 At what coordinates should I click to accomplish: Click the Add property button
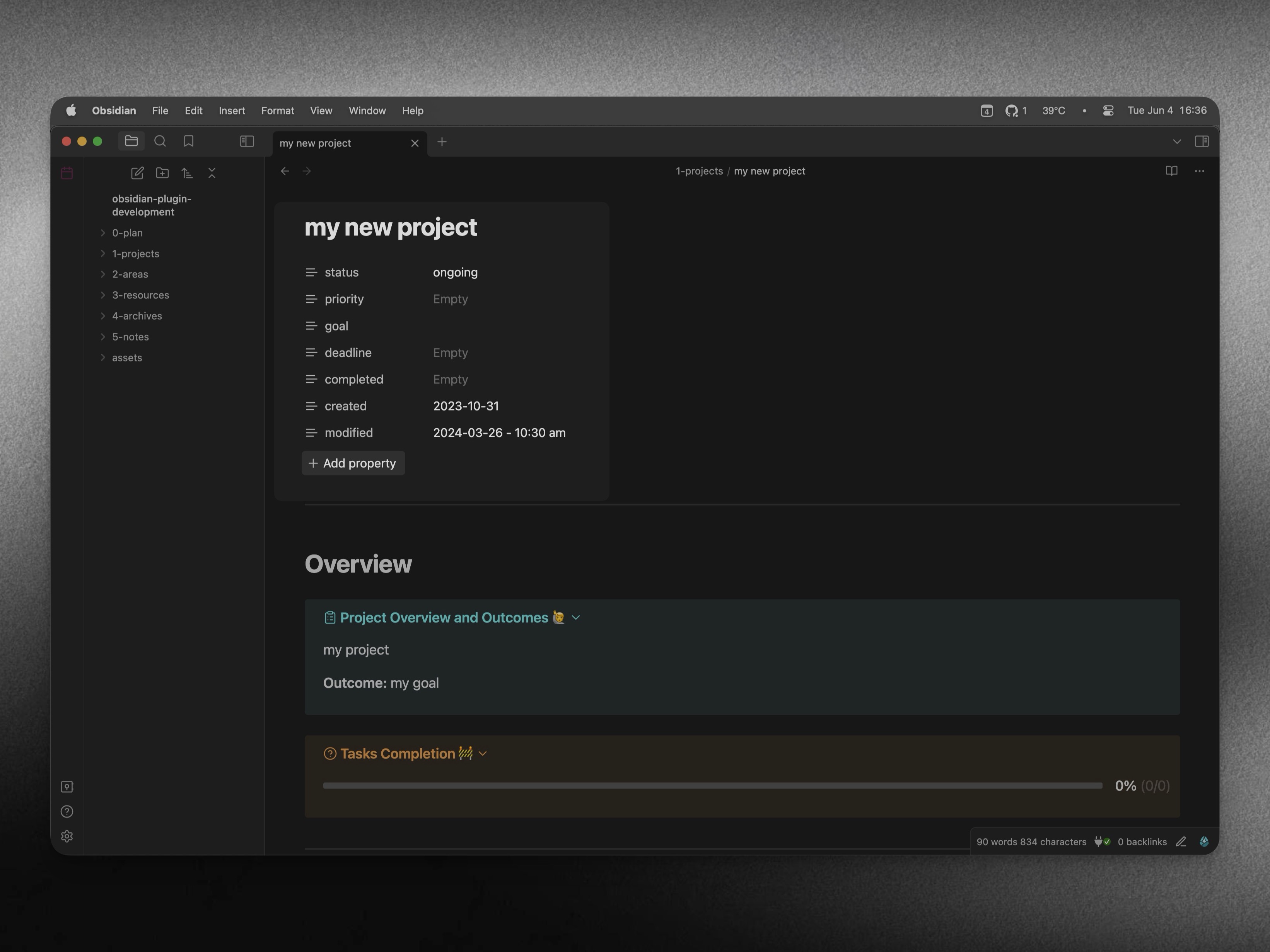(353, 463)
